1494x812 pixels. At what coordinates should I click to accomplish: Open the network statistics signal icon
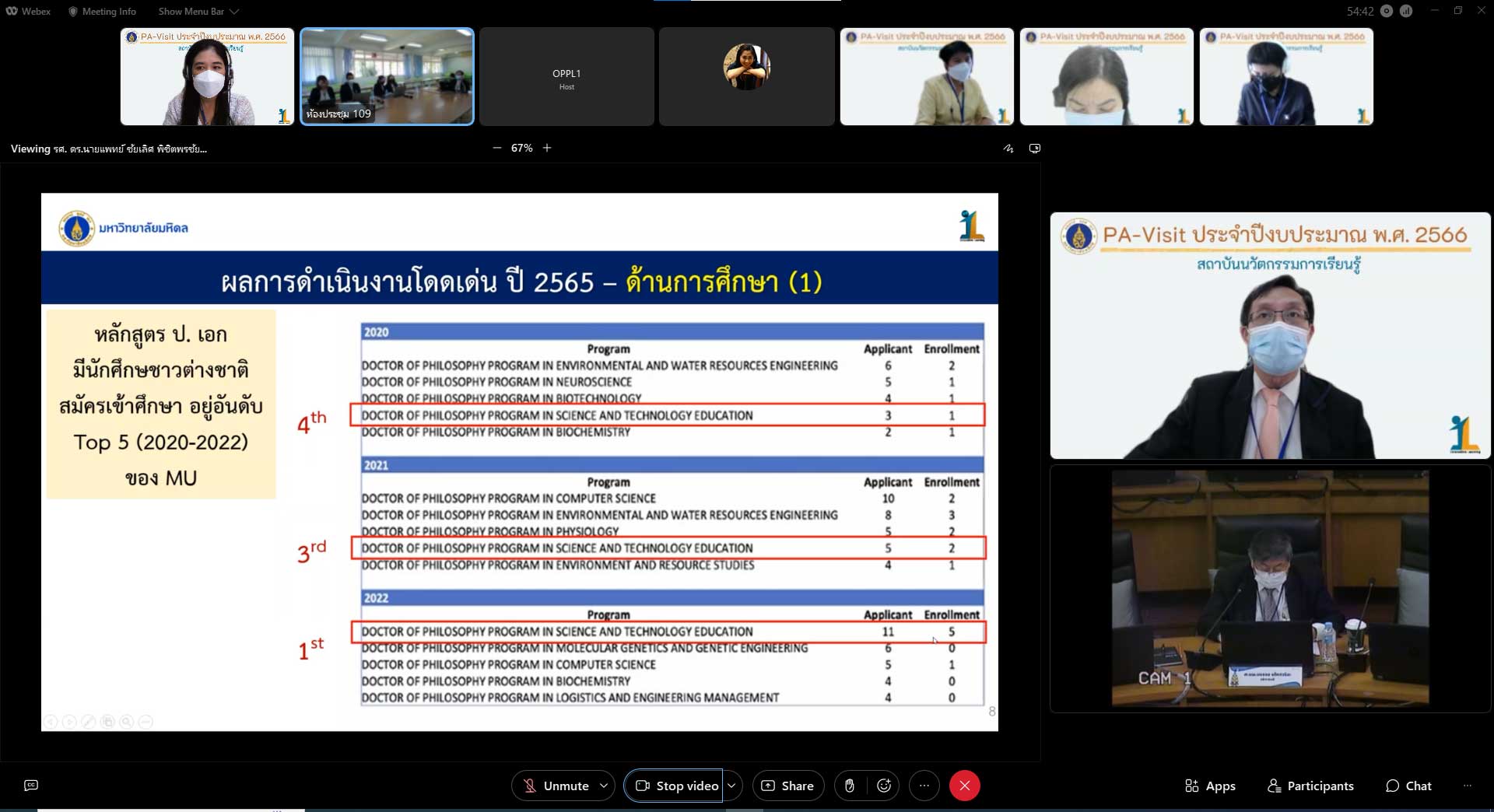point(1406,11)
